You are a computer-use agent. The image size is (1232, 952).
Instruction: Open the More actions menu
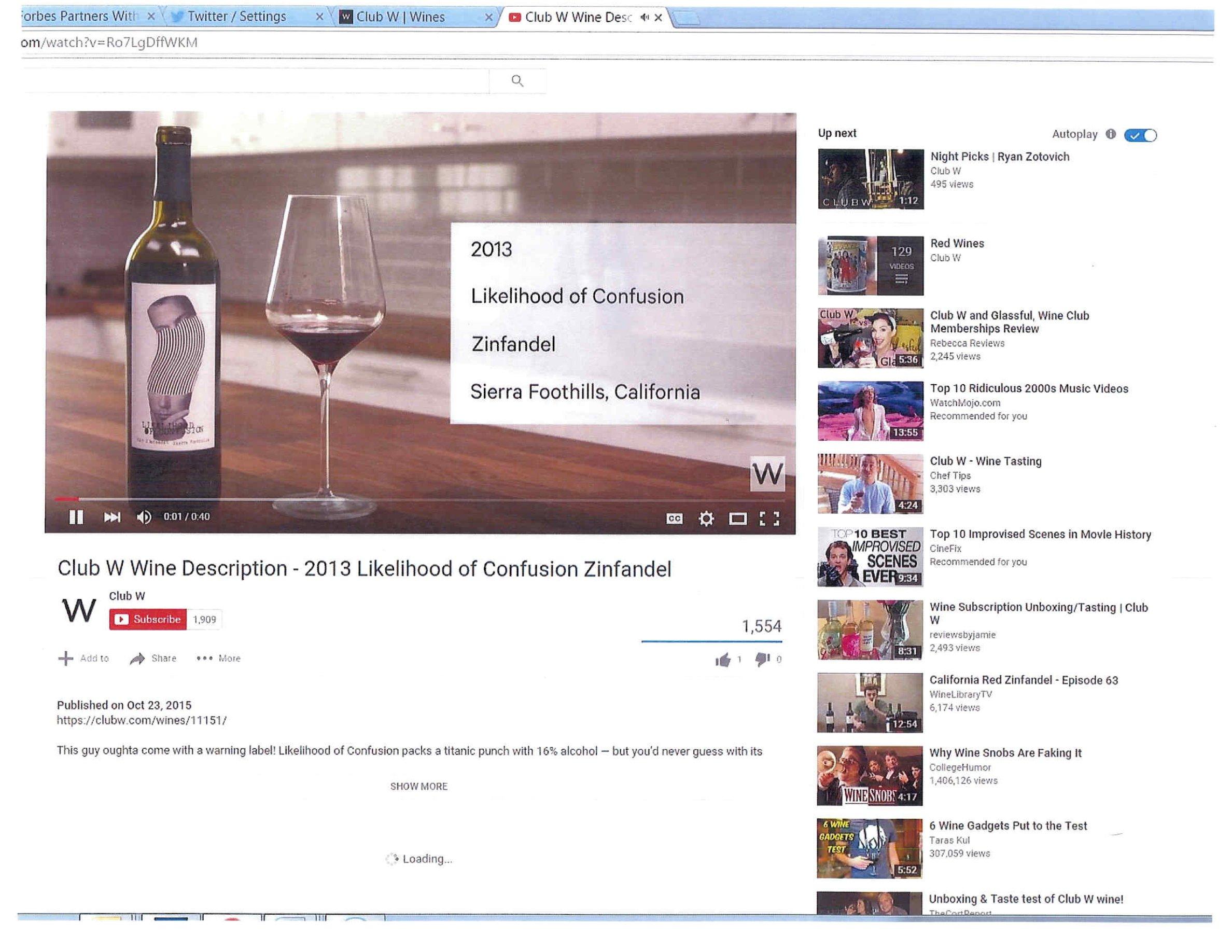coord(219,658)
